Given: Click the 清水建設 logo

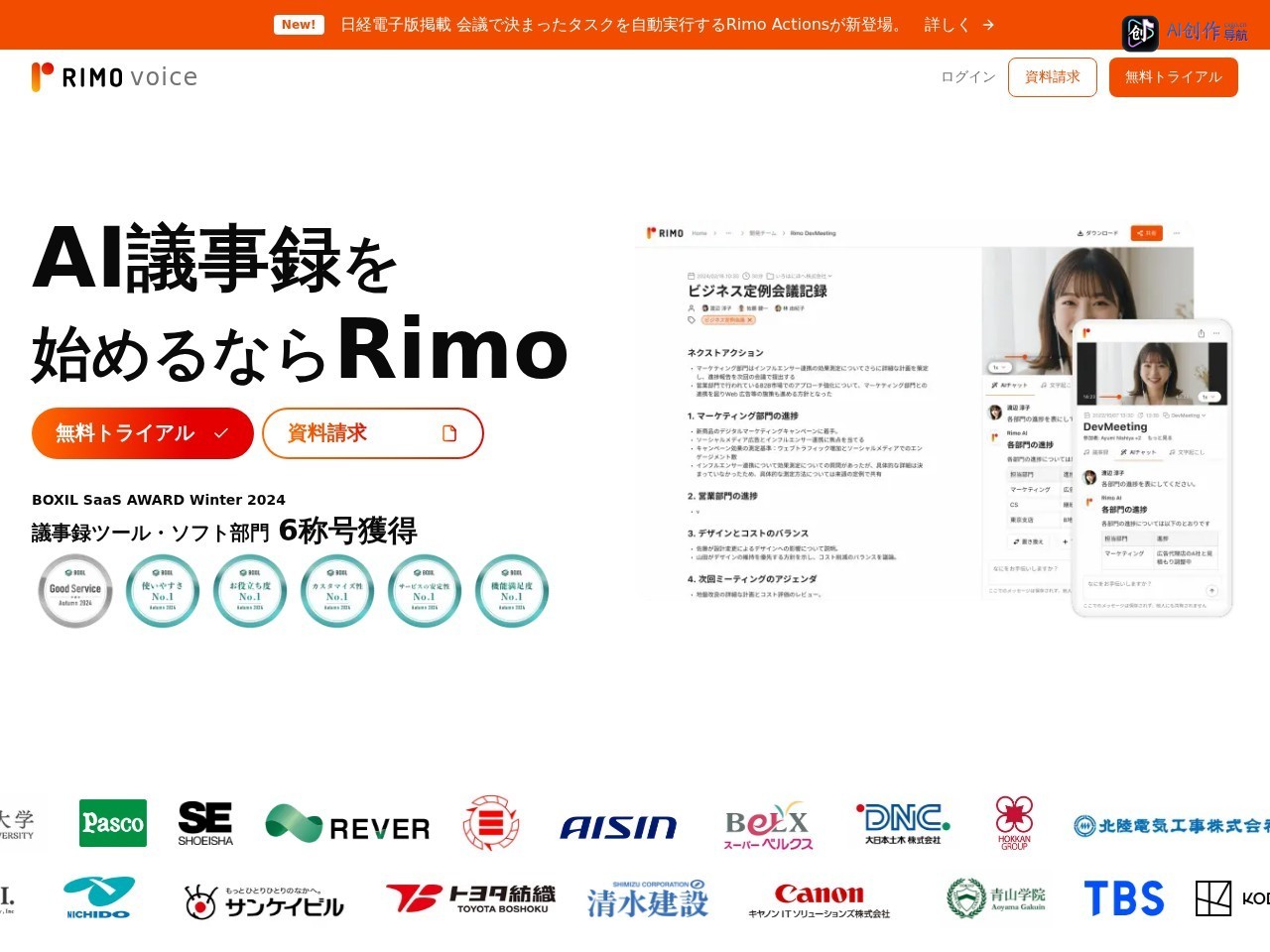Looking at the screenshot, I should pos(647,898).
